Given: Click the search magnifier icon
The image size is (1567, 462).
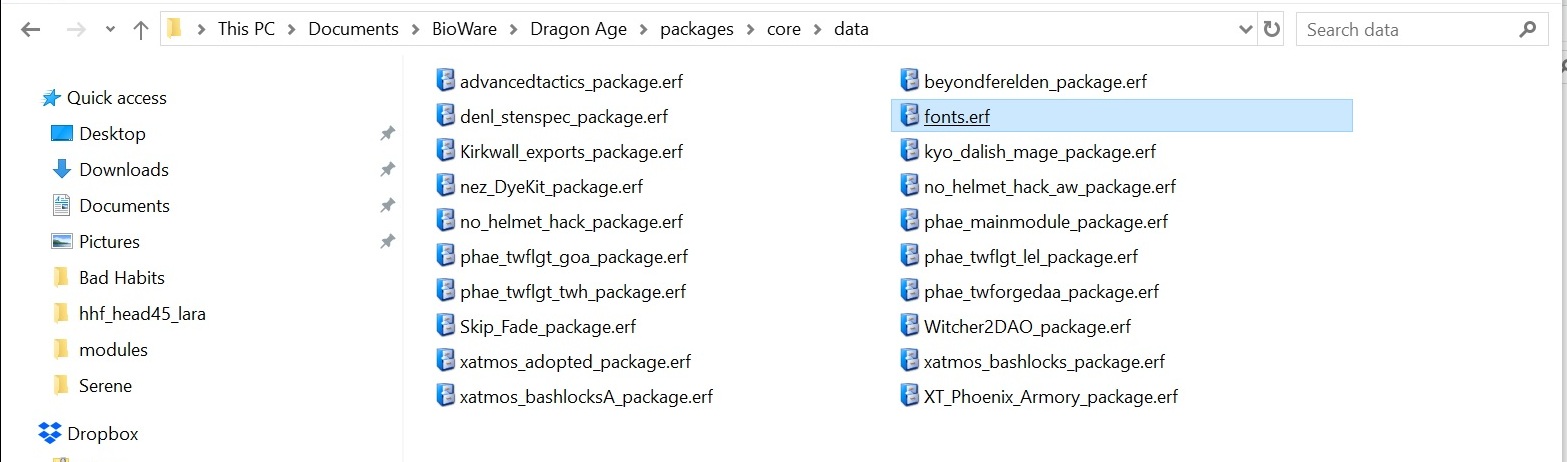Looking at the screenshot, I should coord(1527,29).
